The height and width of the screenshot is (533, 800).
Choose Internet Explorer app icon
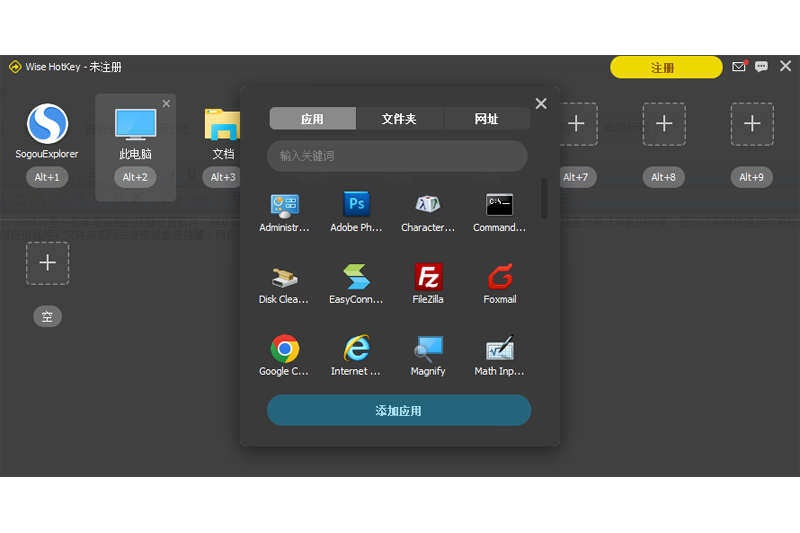click(x=356, y=348)
